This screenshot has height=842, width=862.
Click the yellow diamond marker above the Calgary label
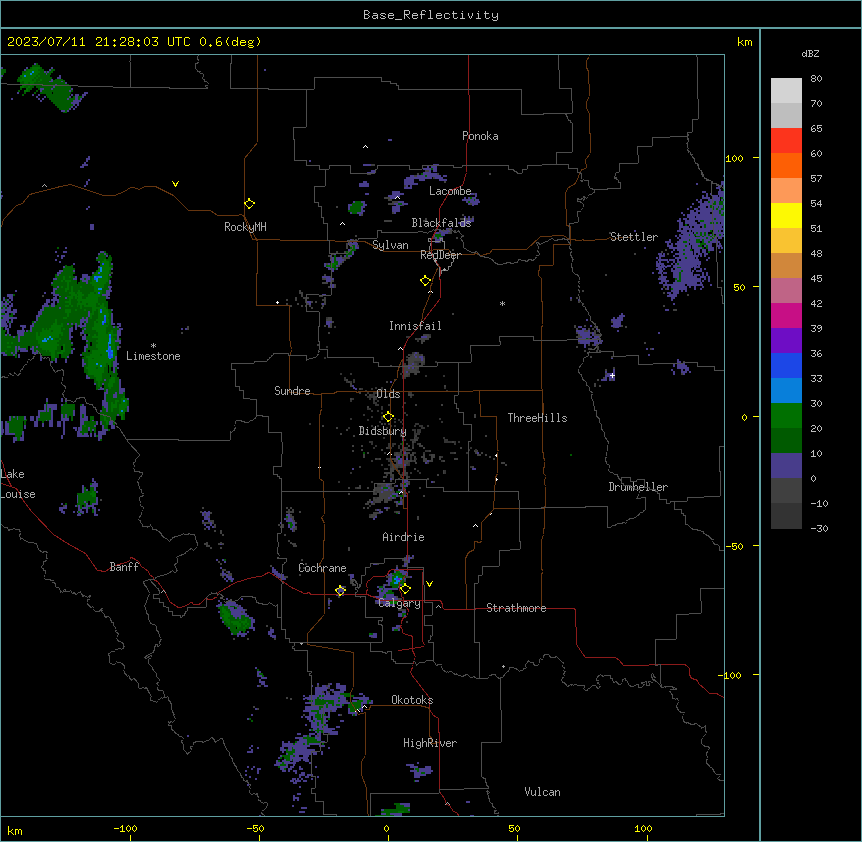[405, 589]
